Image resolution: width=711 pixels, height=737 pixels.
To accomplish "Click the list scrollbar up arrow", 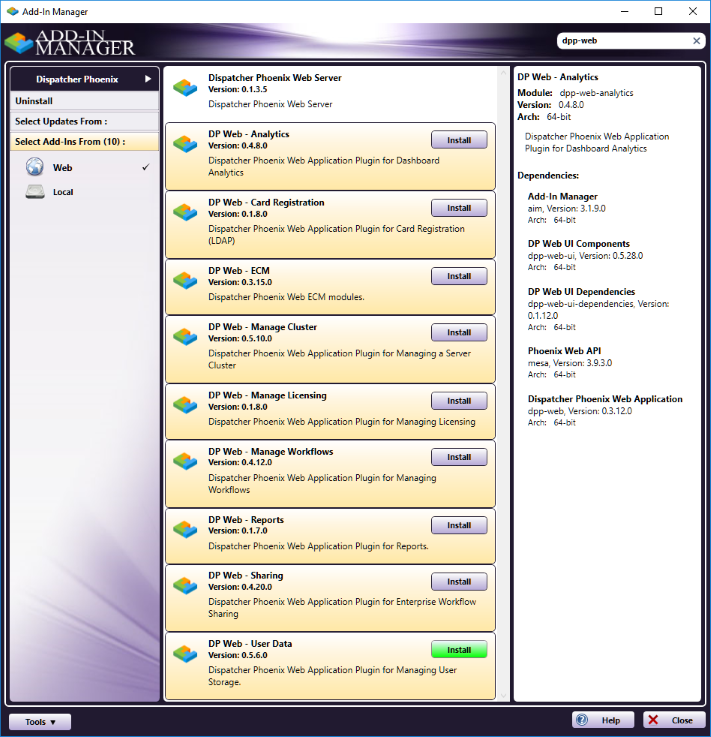I will (503, 73).
